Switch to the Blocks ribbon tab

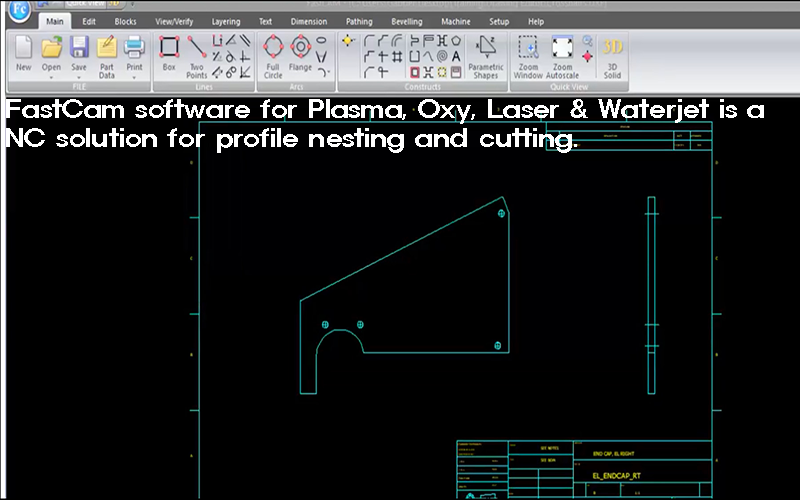coord(125,21)
